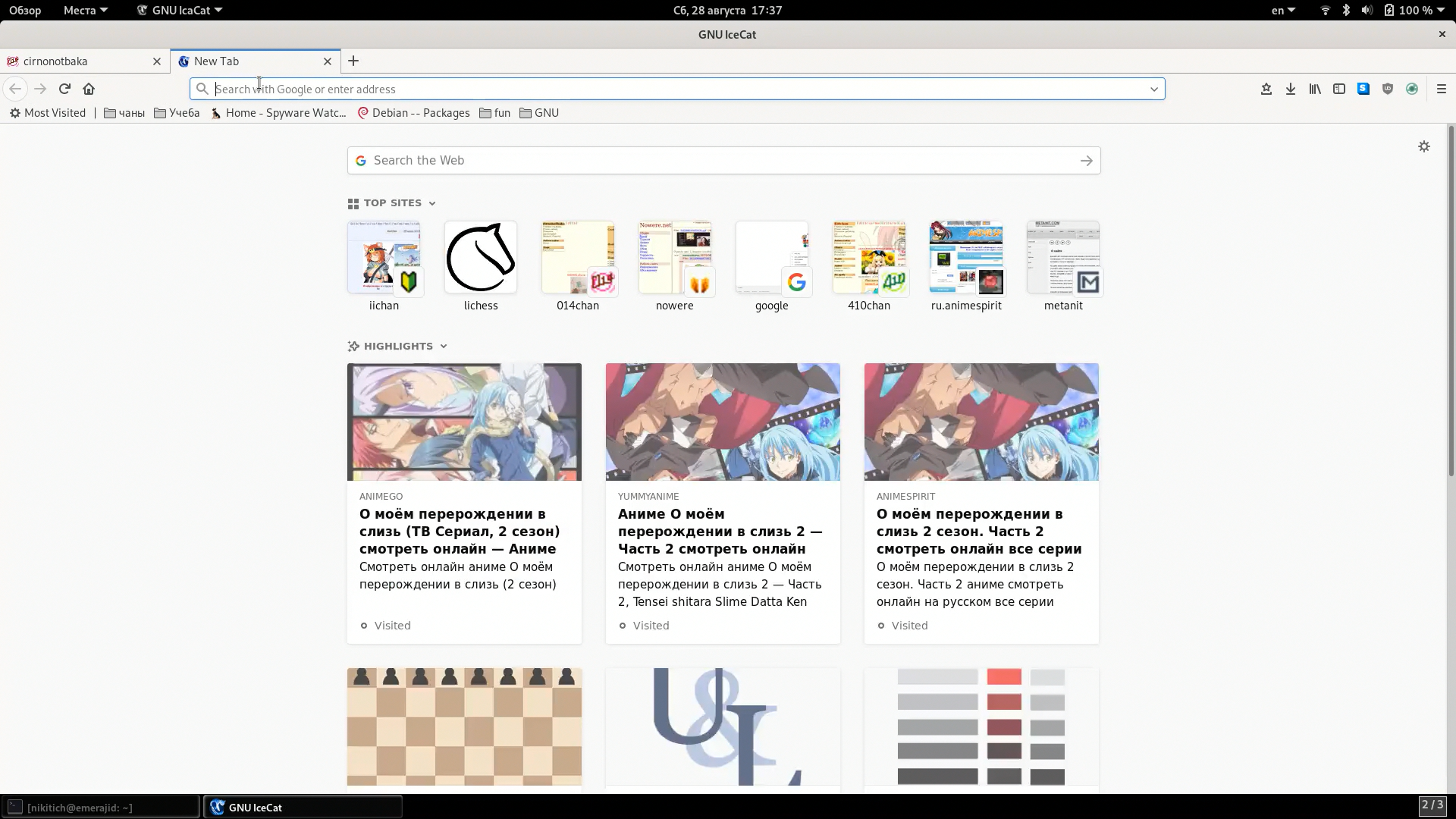Viewport: 1456px width, 819px height.
Task: Open Debian -- Packages bookmark
Action: pos(413,113)
